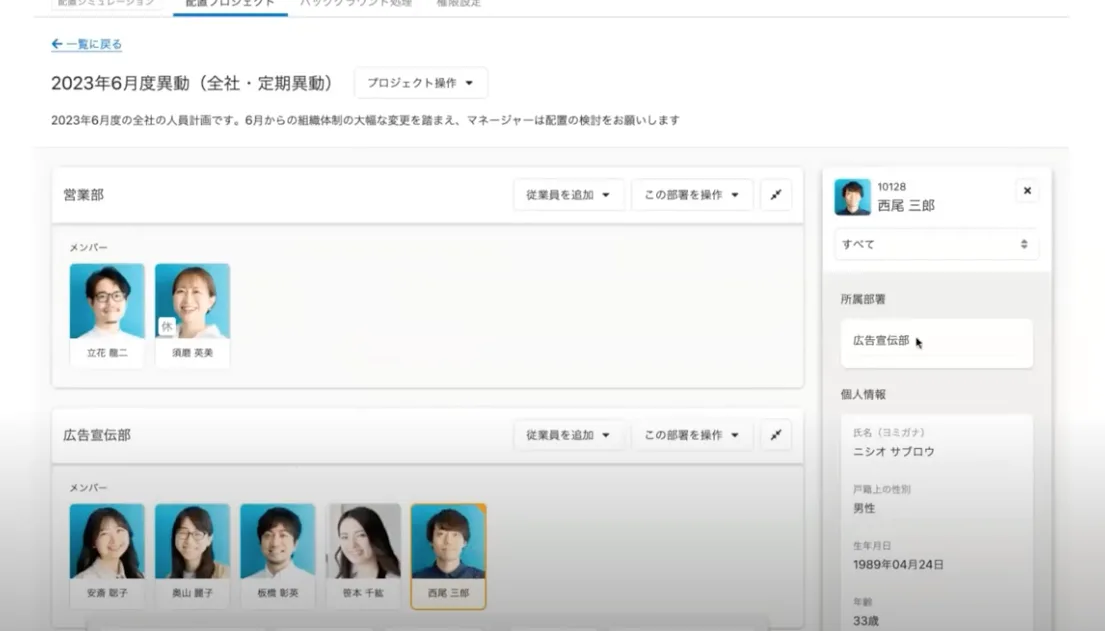
Task: Close the 西尾 三郎 detail panel
Action: (1027, 190)
